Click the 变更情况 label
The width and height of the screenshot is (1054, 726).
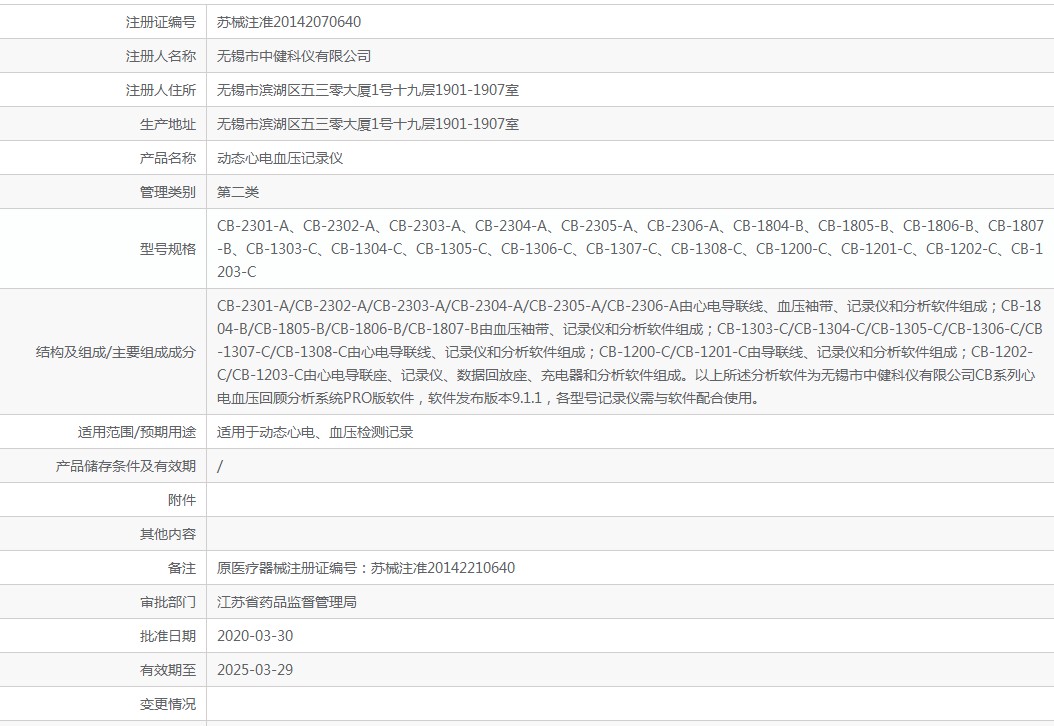pyautogui.click(x=168, y=704)
